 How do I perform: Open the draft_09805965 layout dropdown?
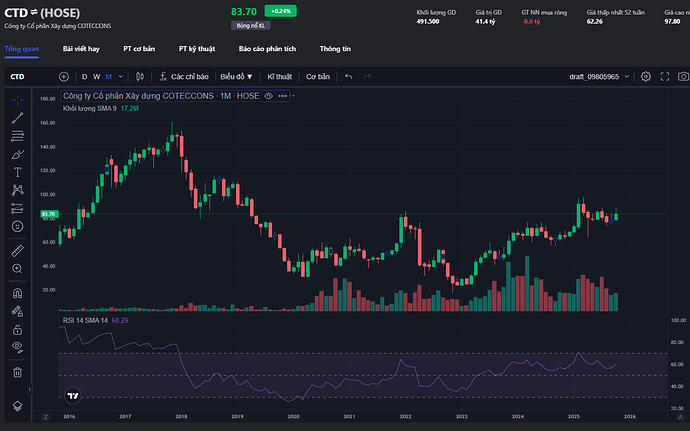click(600, 76)
